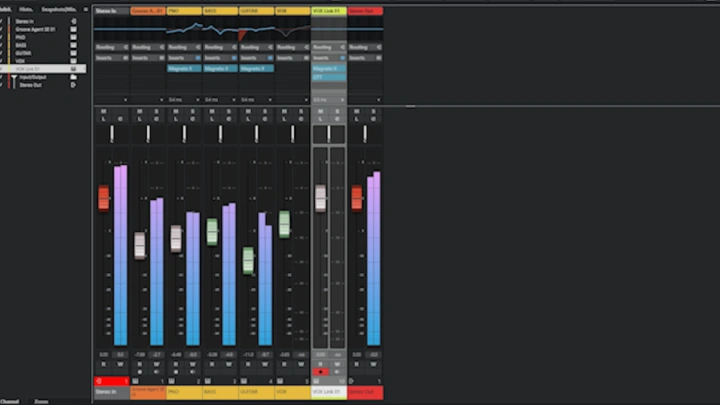Viewport: 720px width, 405px height.
Task: Click Inserts header on VOX channel
Action: coord(292,58)
